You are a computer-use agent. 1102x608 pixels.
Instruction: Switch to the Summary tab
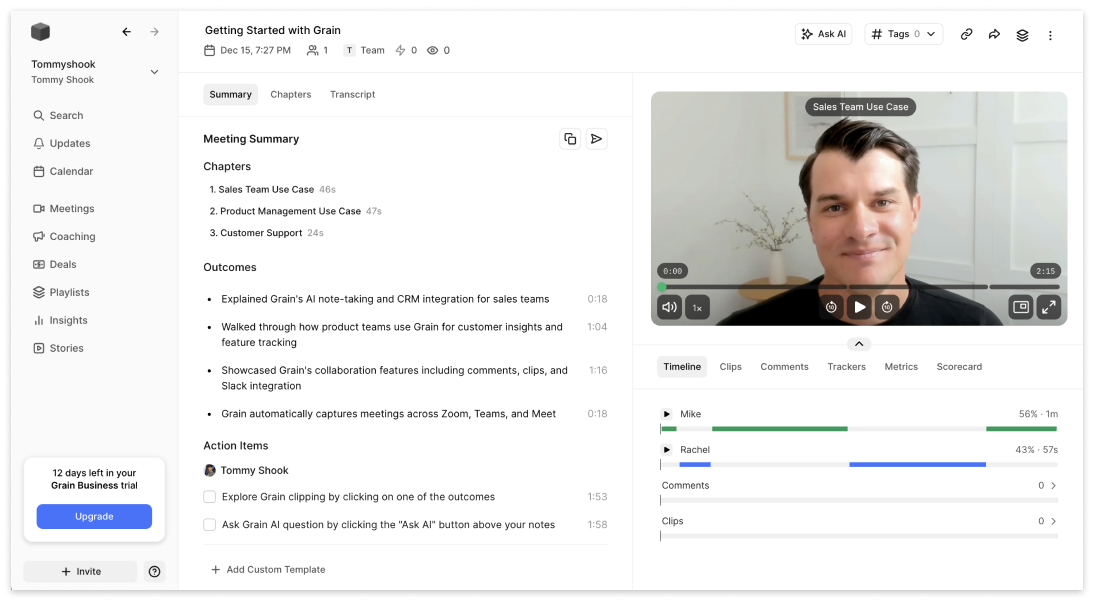231,94
